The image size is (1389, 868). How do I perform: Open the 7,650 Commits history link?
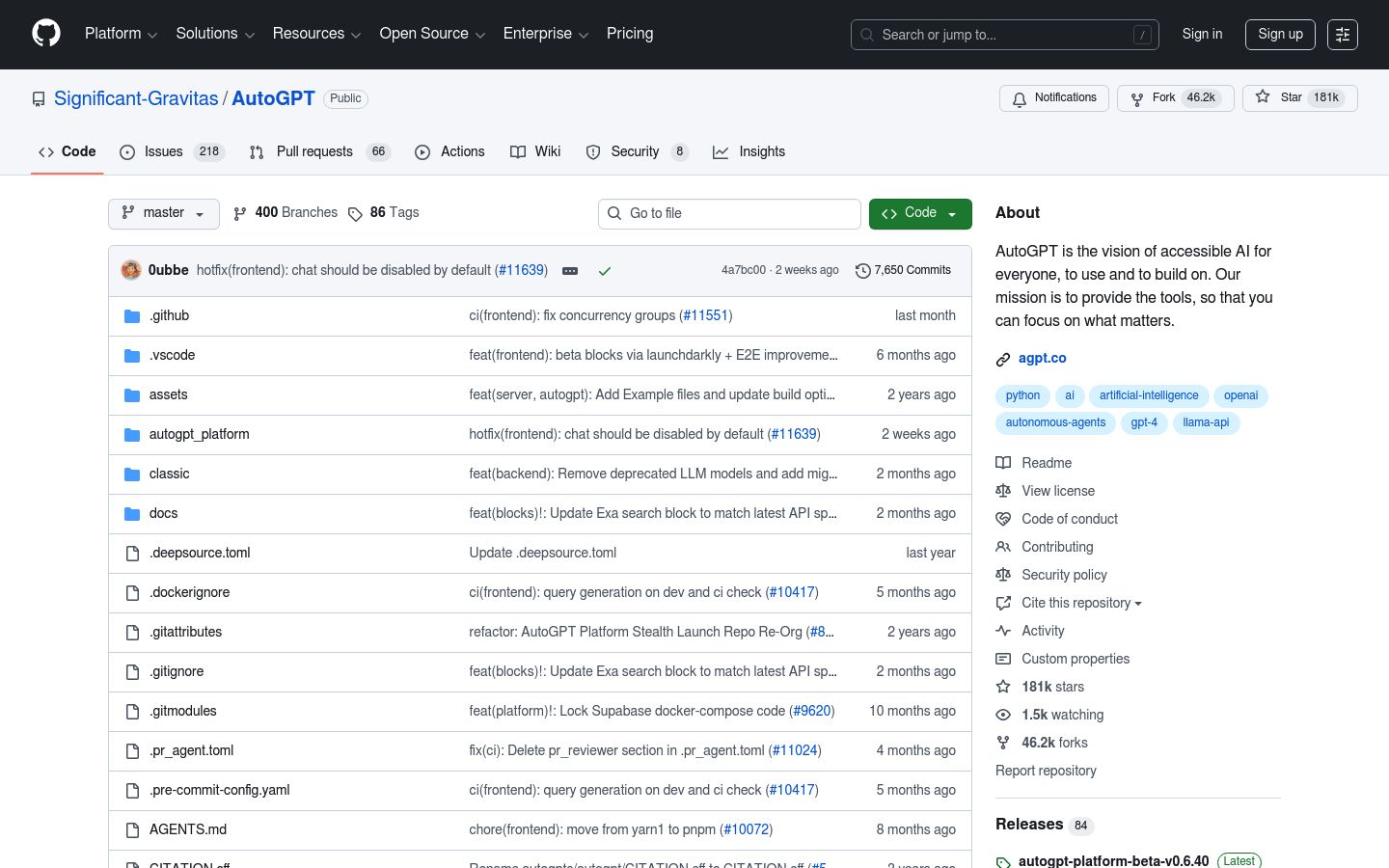point(904,271)
